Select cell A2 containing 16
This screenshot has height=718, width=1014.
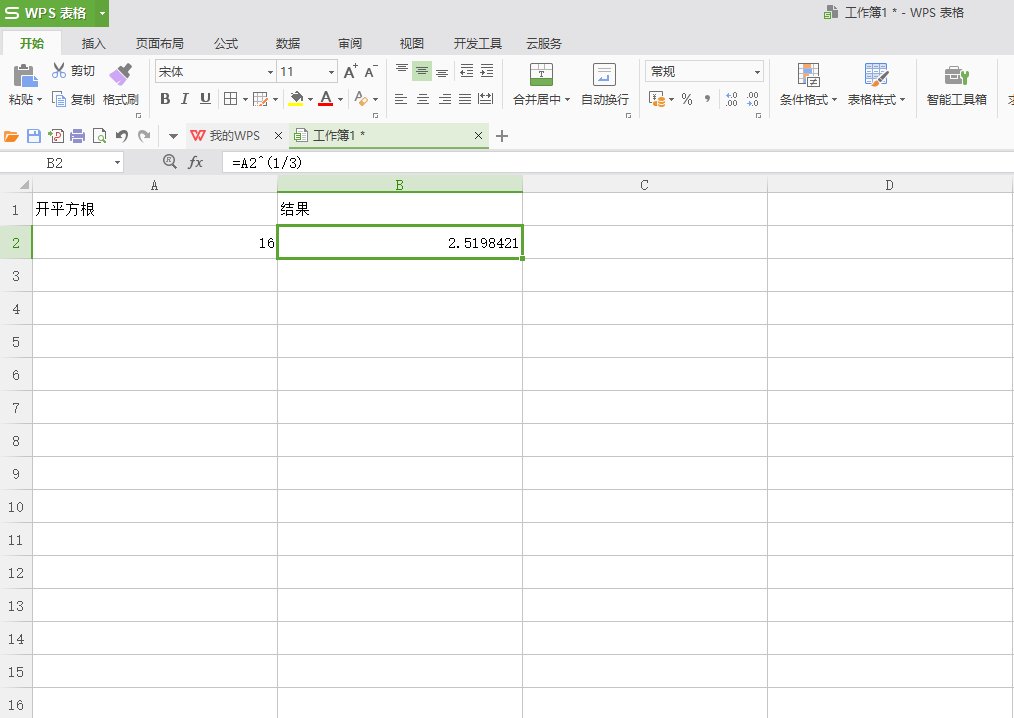click(x=154, y=243)
